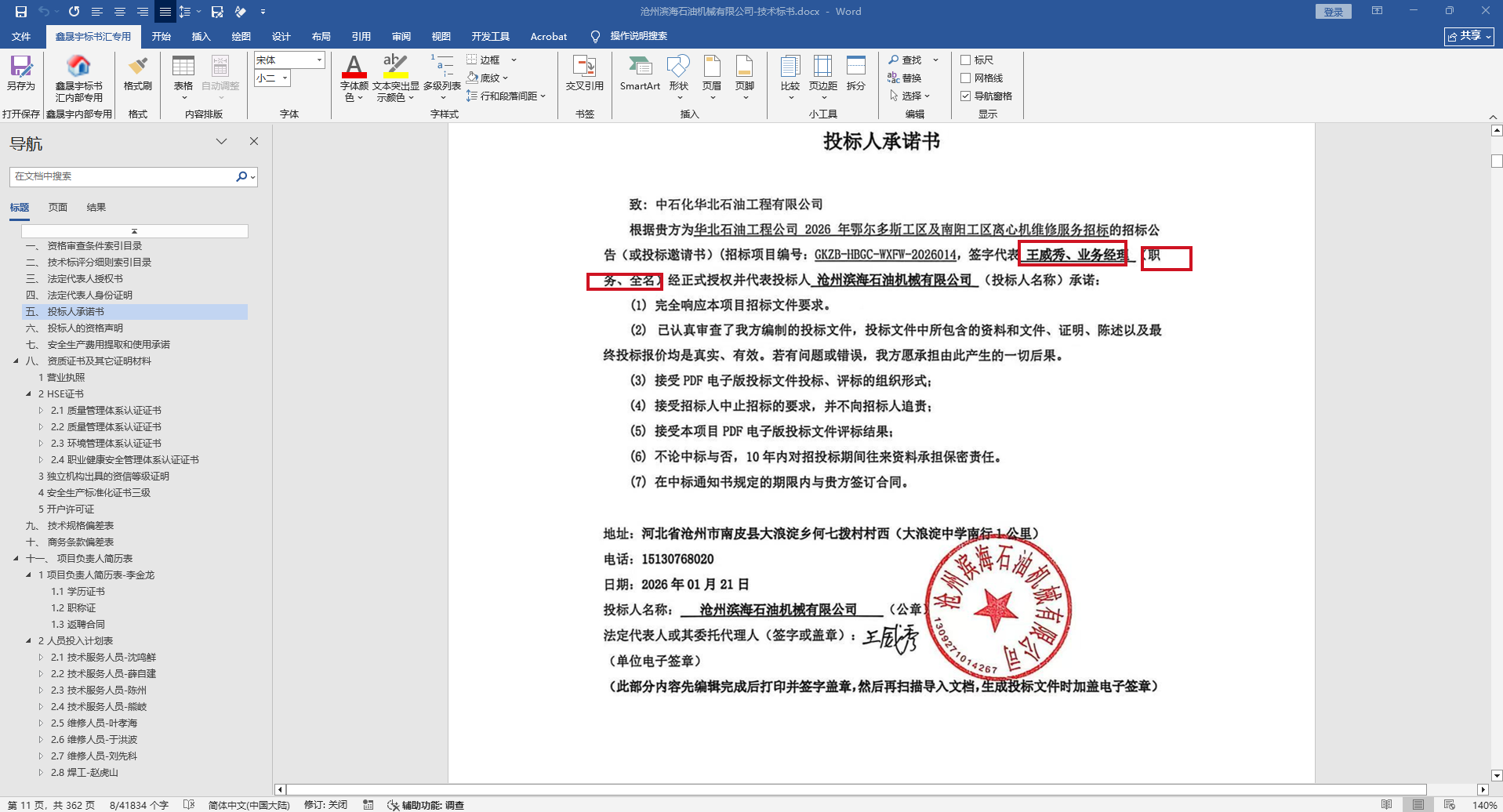
Task: Click status bar language 简体中文(中国大陆)
Action: click(x=249, y=805)
